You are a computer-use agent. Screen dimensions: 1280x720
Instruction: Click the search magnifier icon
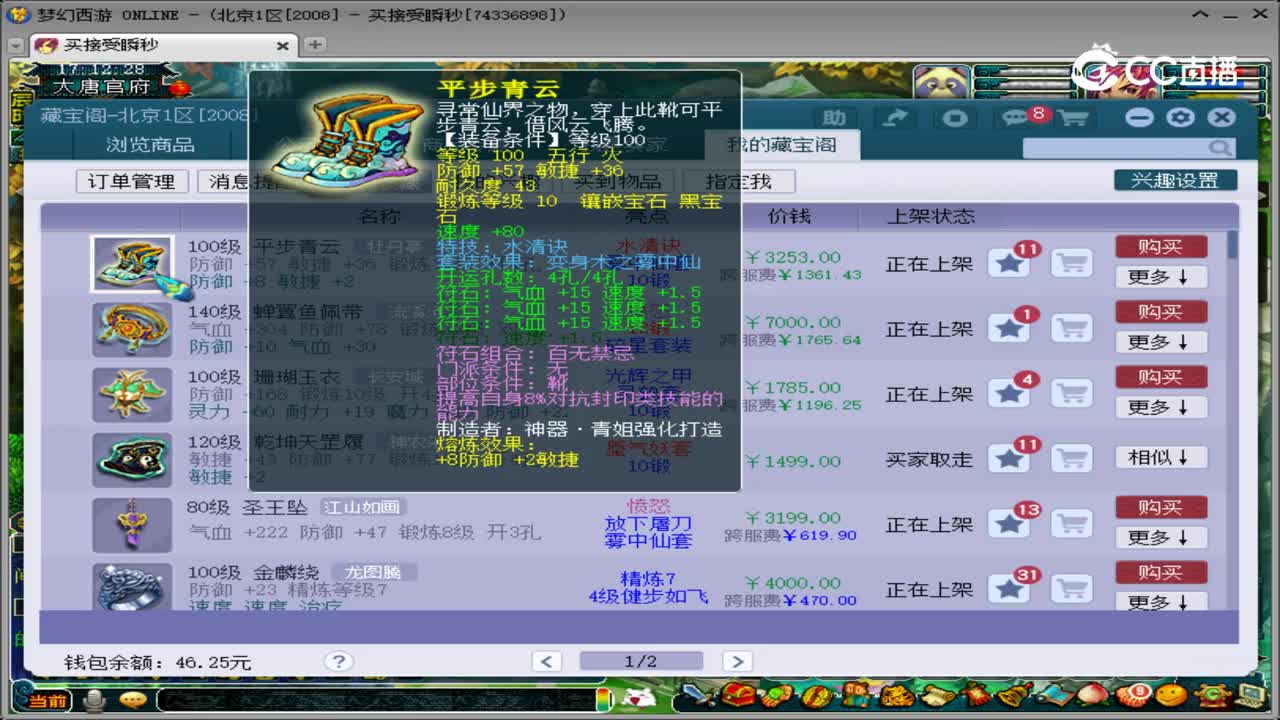[1220, 148]
